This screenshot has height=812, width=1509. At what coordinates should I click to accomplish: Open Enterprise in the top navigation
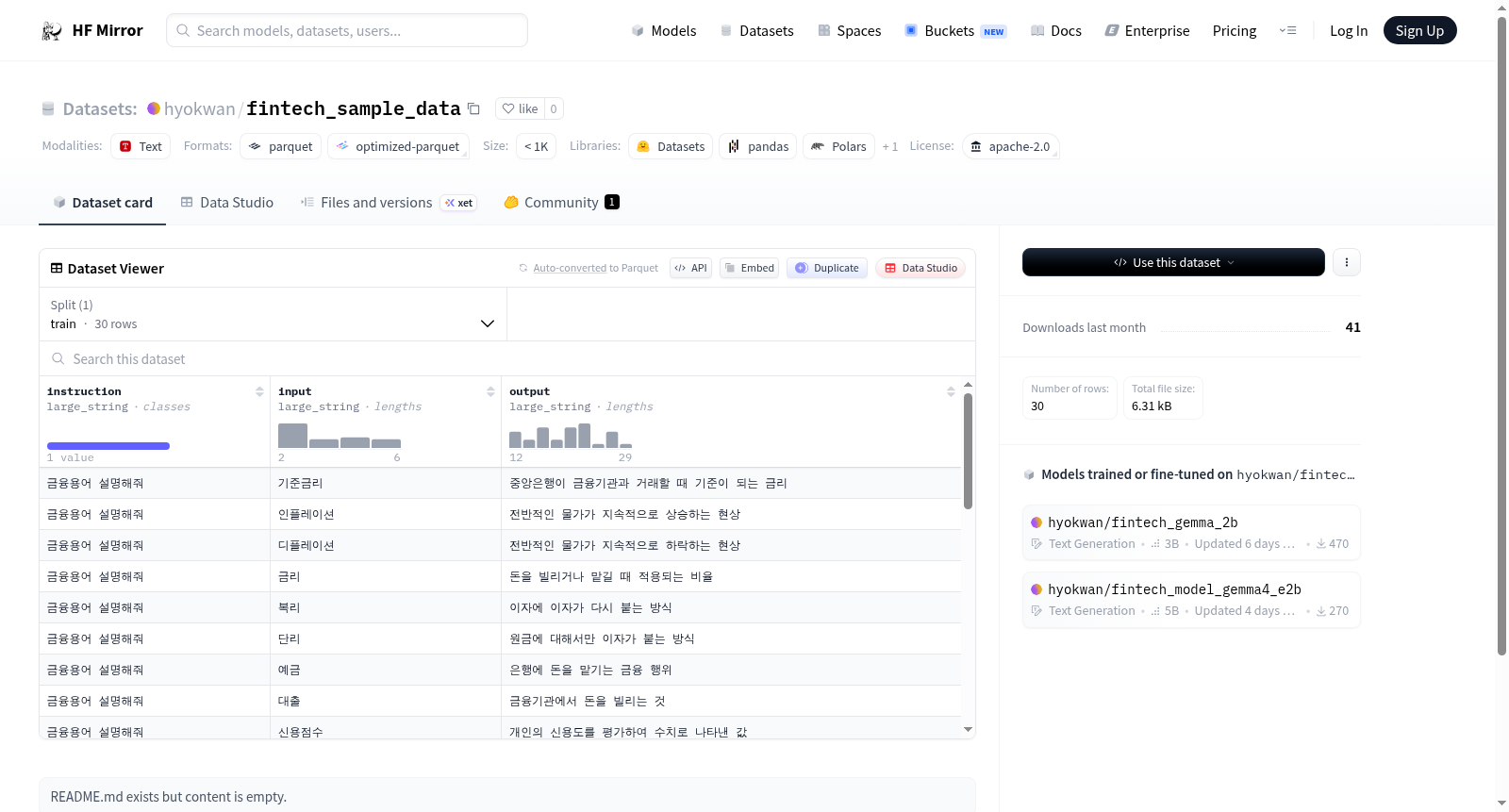[1148, 30]
